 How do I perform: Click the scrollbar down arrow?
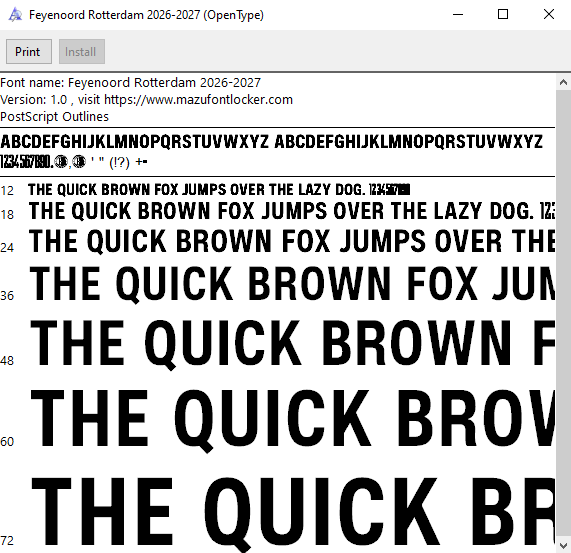563,545
